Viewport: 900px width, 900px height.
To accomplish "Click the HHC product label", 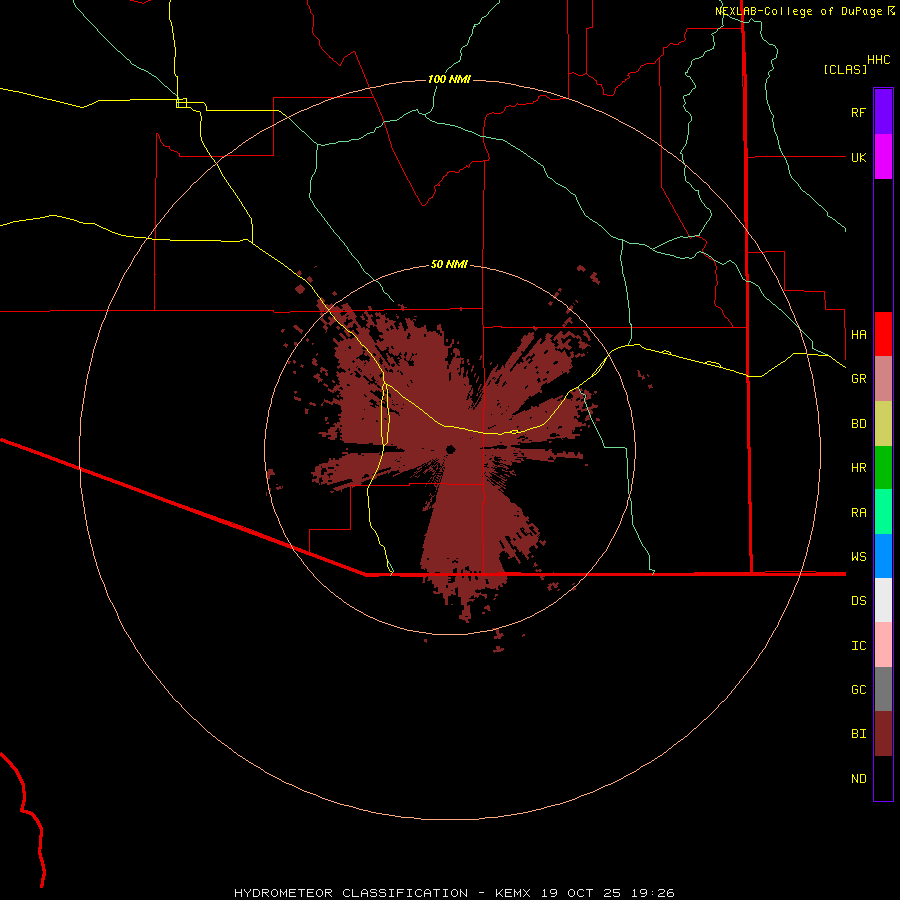I will (878, 60).
